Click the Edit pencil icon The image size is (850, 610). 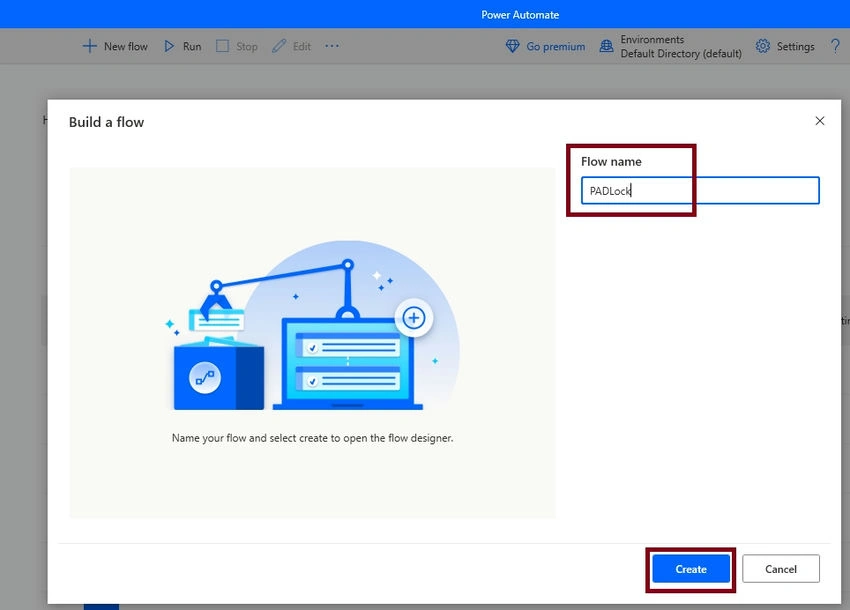tap(279, 46)
